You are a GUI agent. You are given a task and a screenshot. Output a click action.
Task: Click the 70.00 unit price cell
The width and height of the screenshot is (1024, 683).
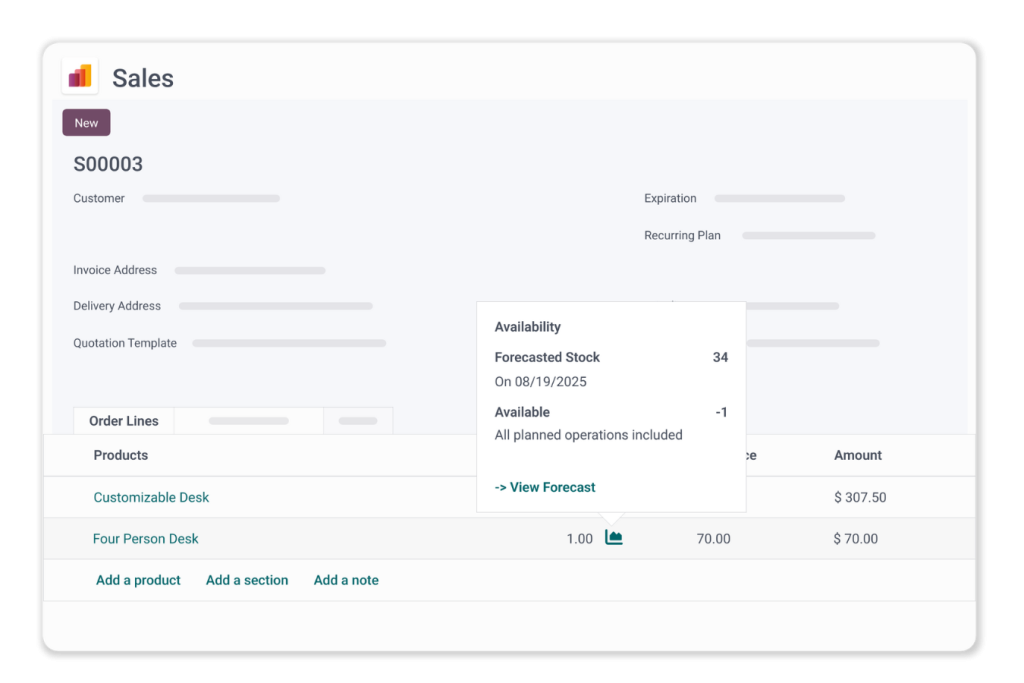713,539
